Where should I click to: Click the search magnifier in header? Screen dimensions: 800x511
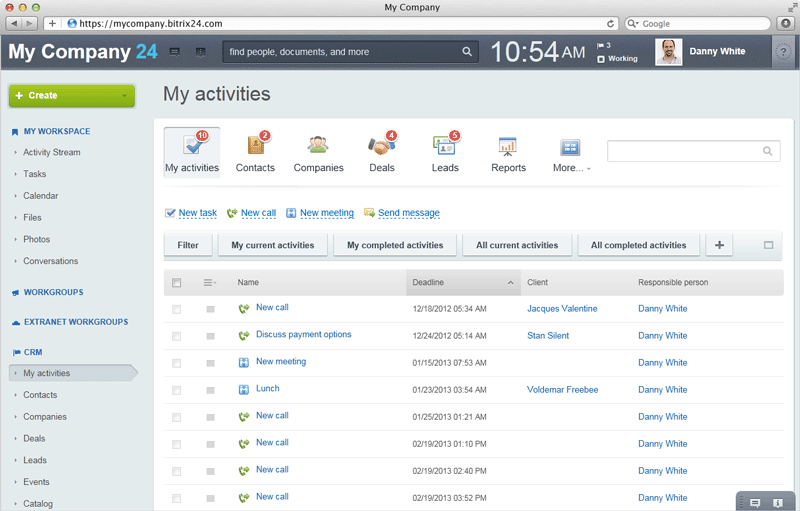tap(467, 52)
